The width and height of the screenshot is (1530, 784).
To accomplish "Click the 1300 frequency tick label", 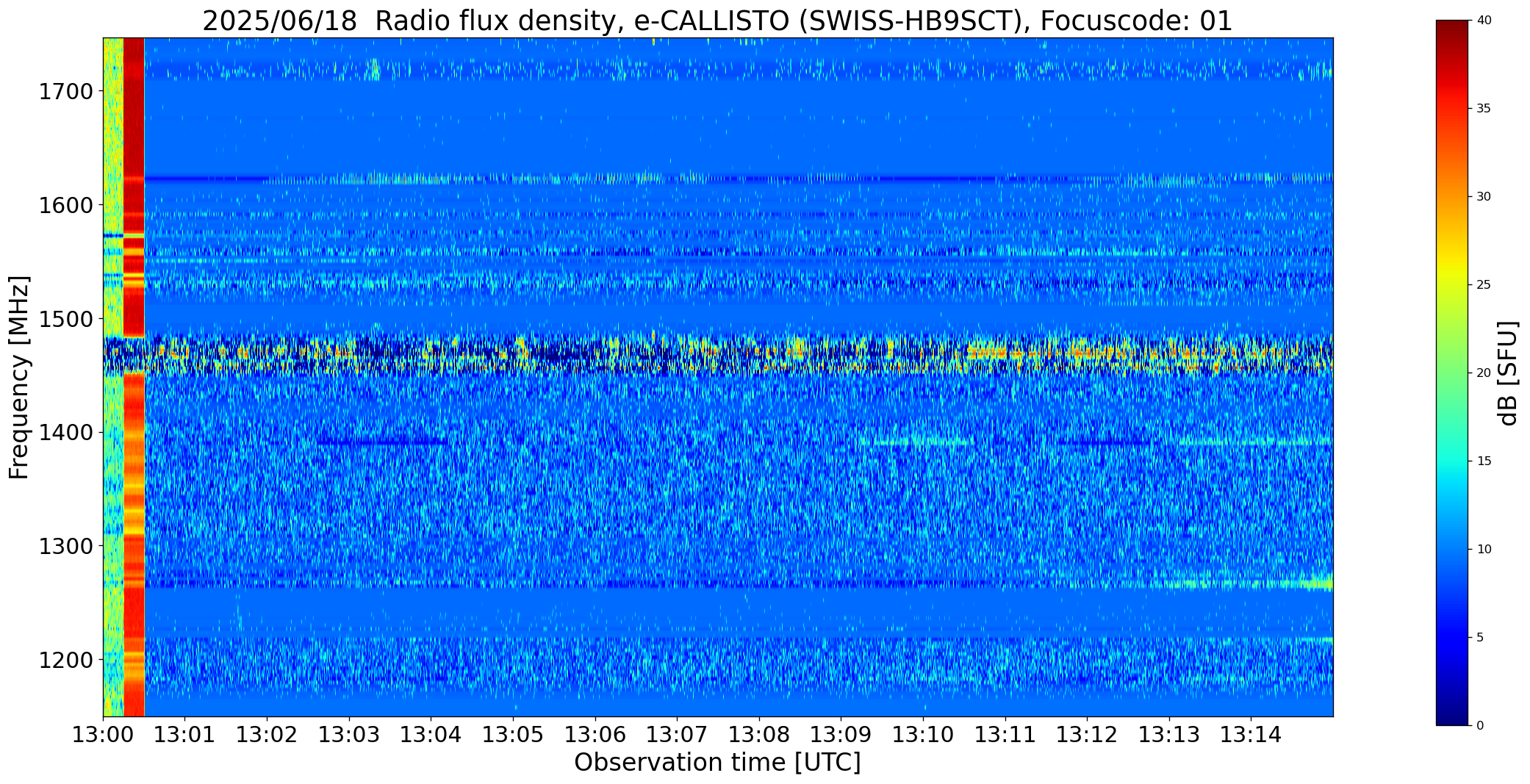I will pyautogui.click(x=66, y=547).
